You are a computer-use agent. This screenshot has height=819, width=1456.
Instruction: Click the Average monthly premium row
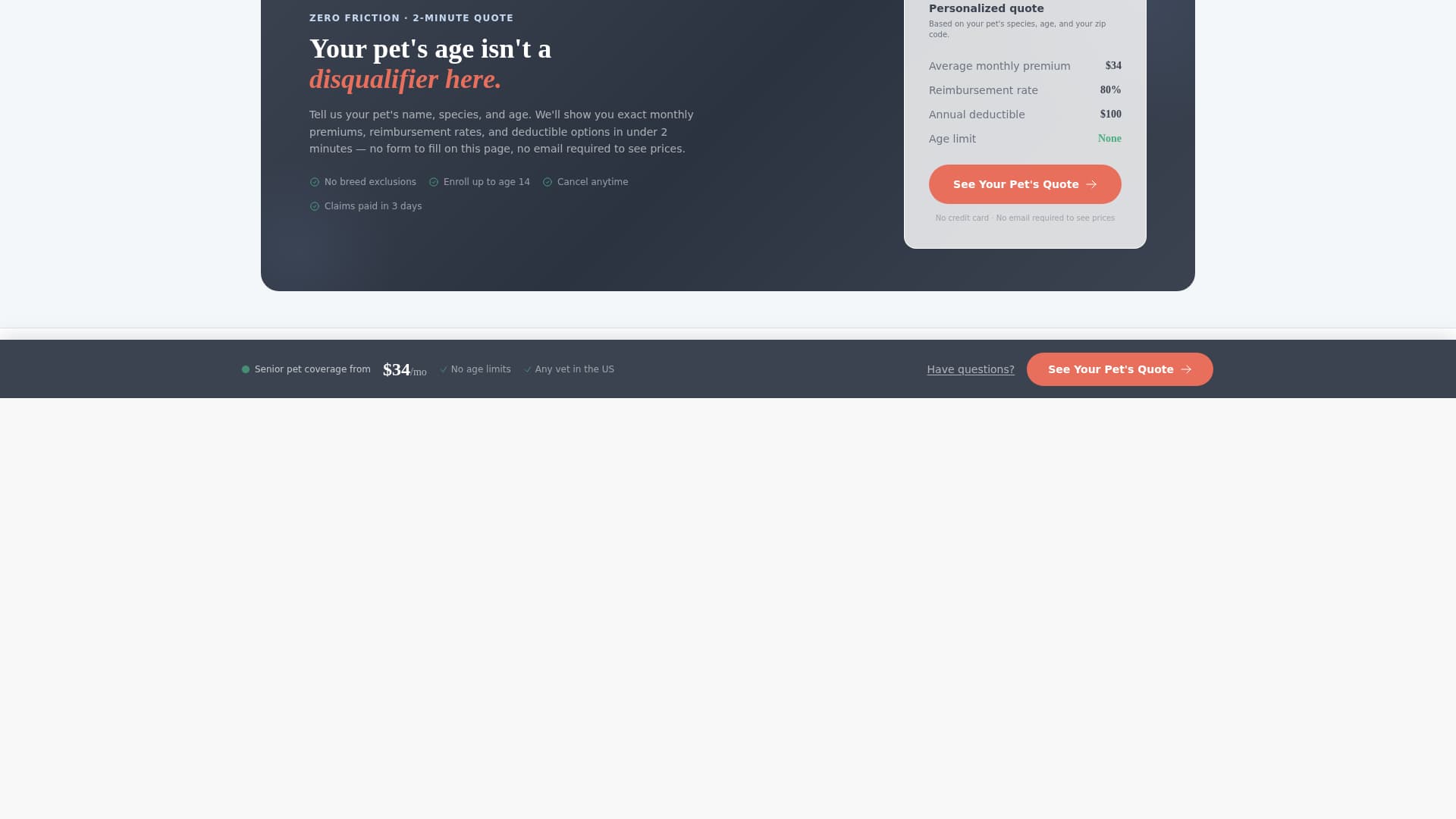[1025, 66]
